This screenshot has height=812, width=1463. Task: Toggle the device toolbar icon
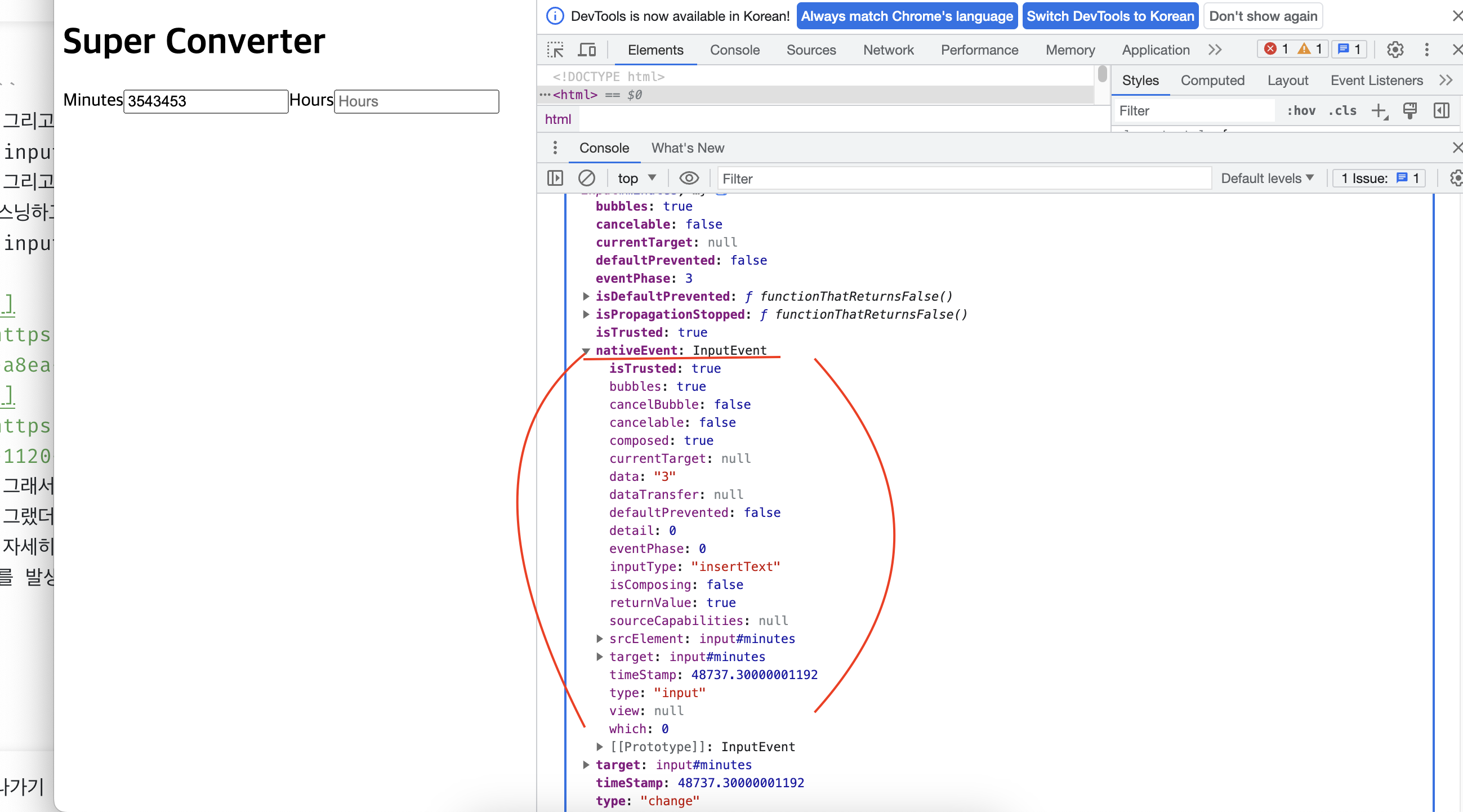click(x=587, y=50)
